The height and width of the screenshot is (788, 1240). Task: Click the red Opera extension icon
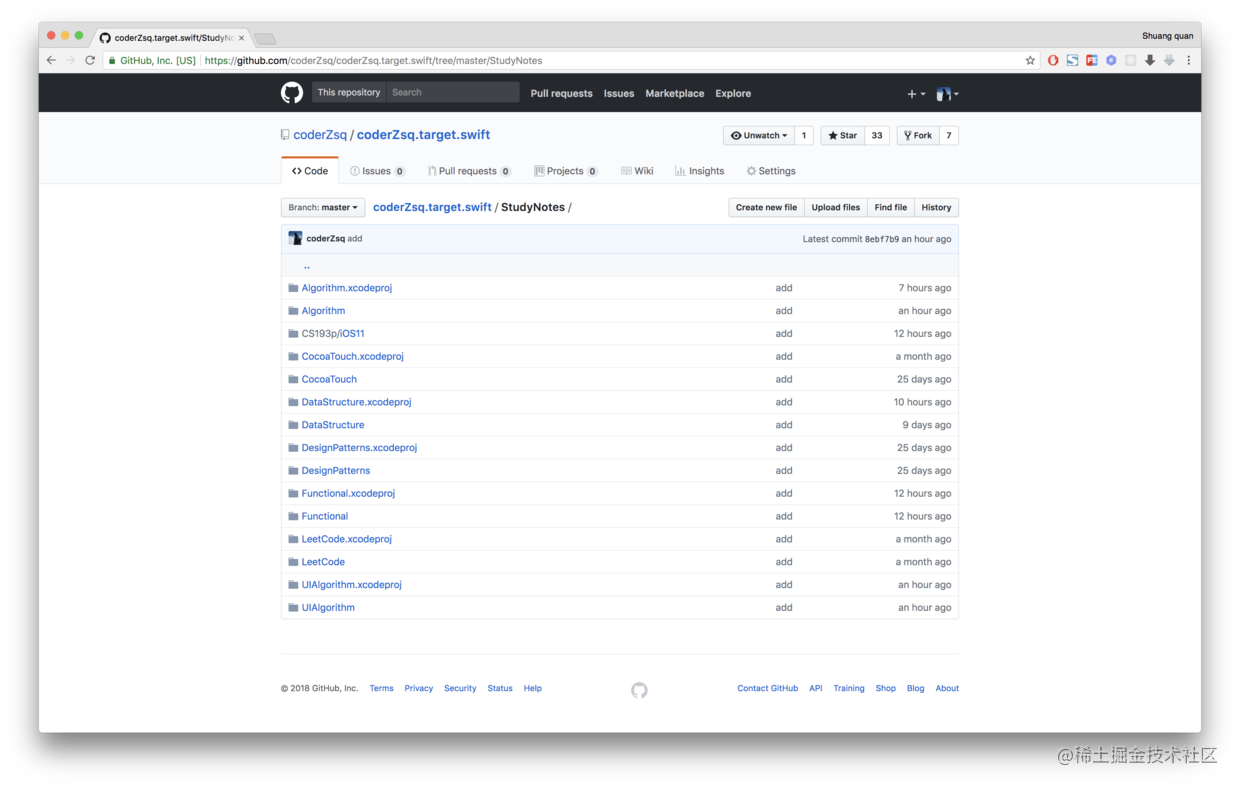(1053, 60)
